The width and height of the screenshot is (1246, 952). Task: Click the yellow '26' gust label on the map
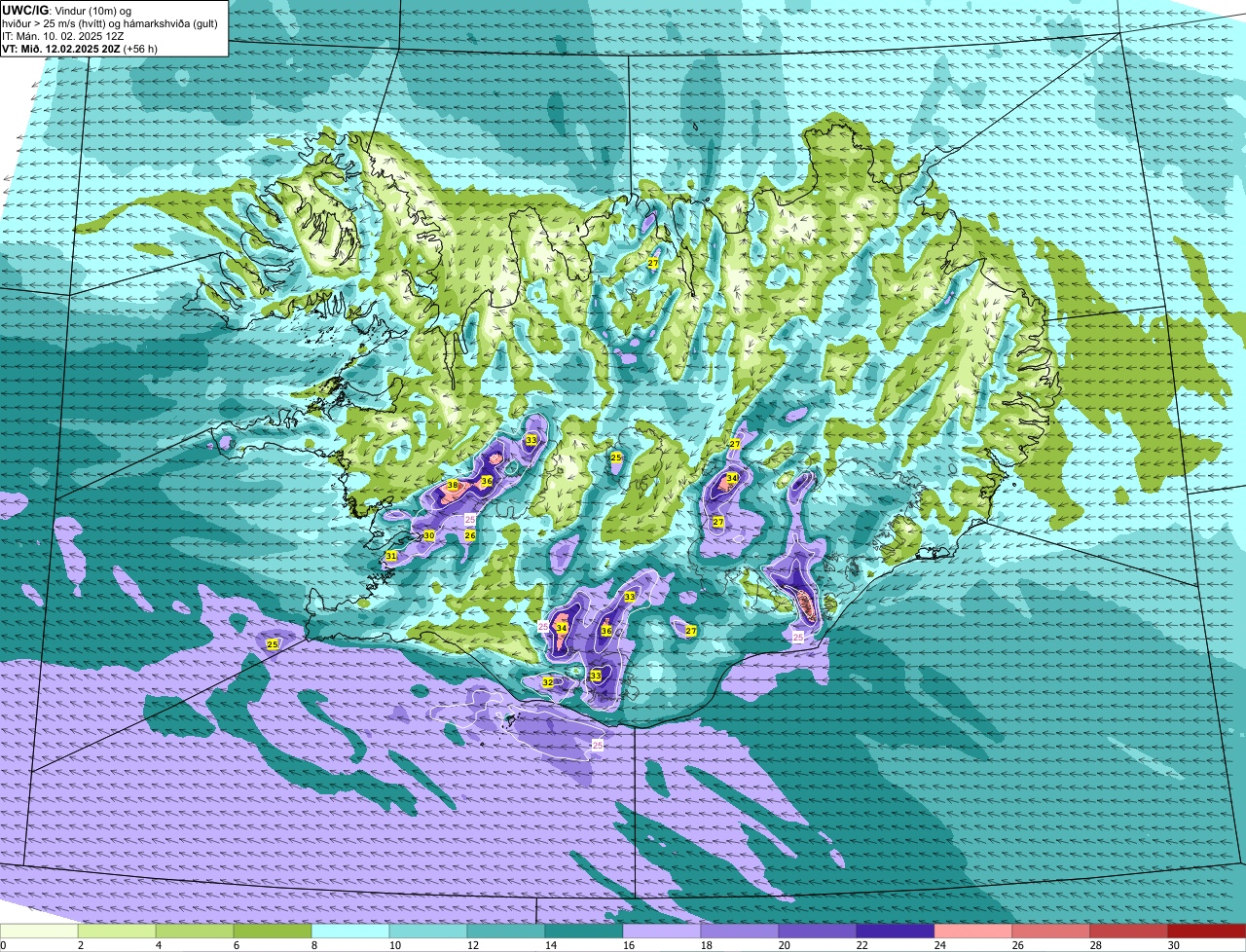tap(469, 535)
